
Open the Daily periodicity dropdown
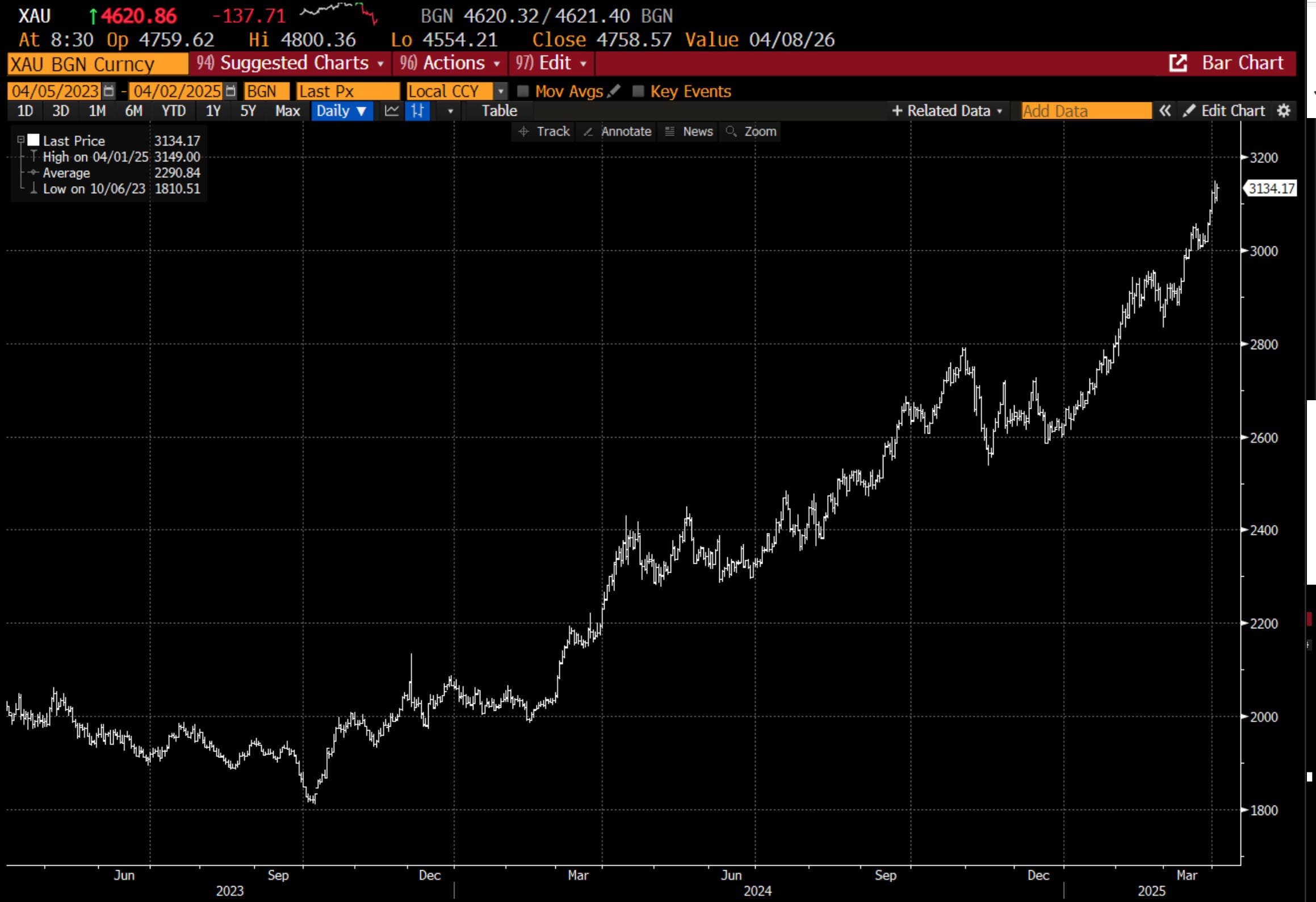(x=341, y=111)
